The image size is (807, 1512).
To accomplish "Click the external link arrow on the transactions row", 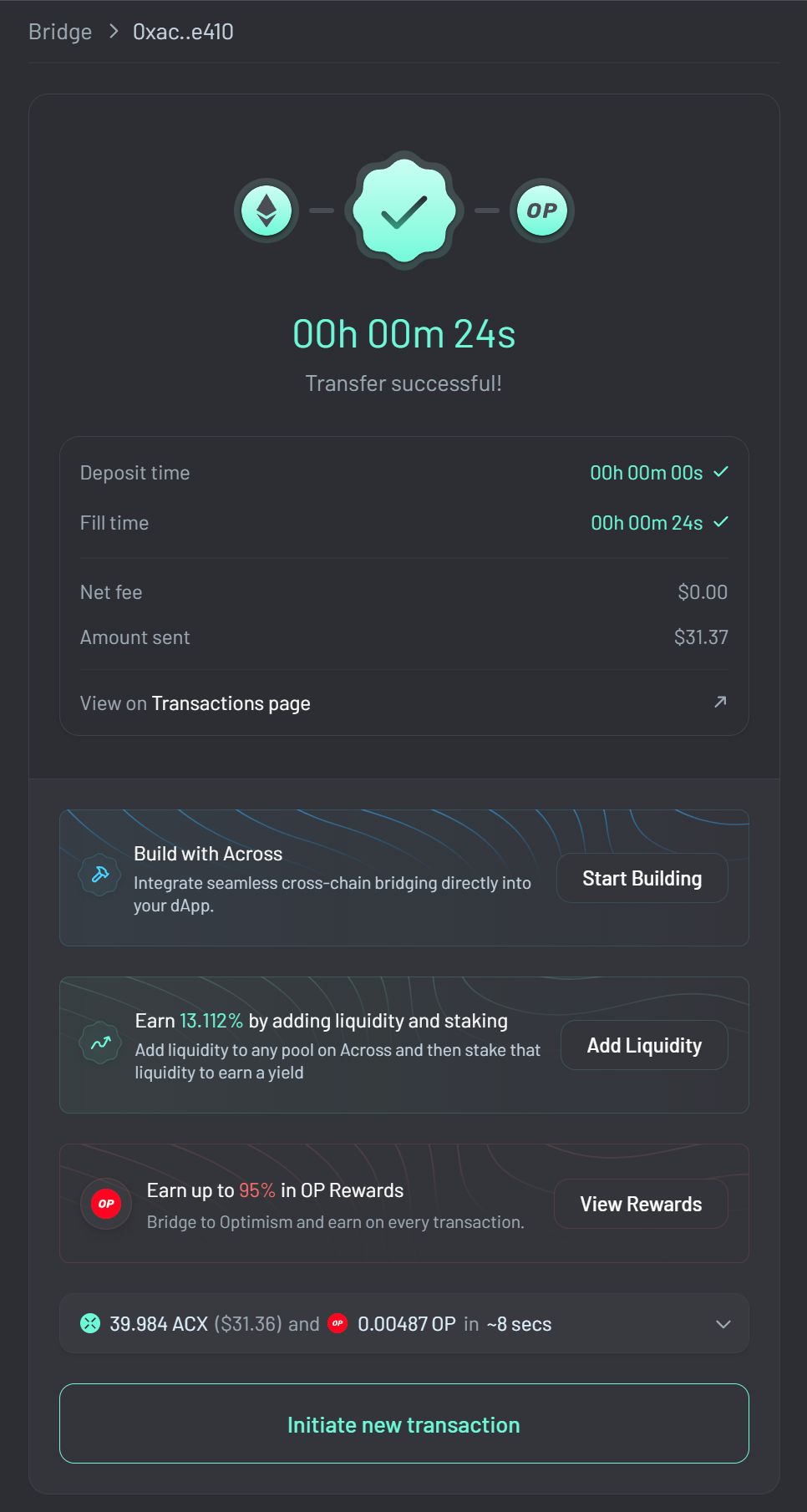I will point(719,703).
